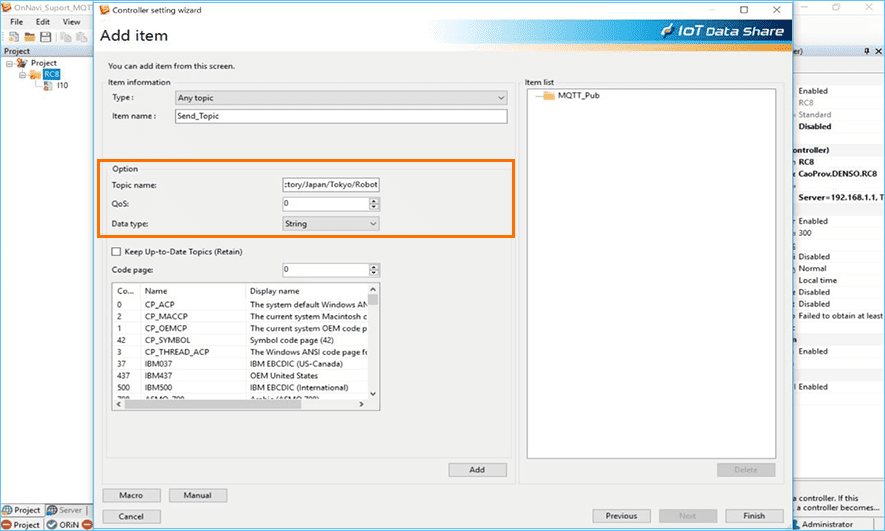This screenshot has width=885, height=531.
Task: Click the code page list horizontal scrollbar
Action: 213,404
